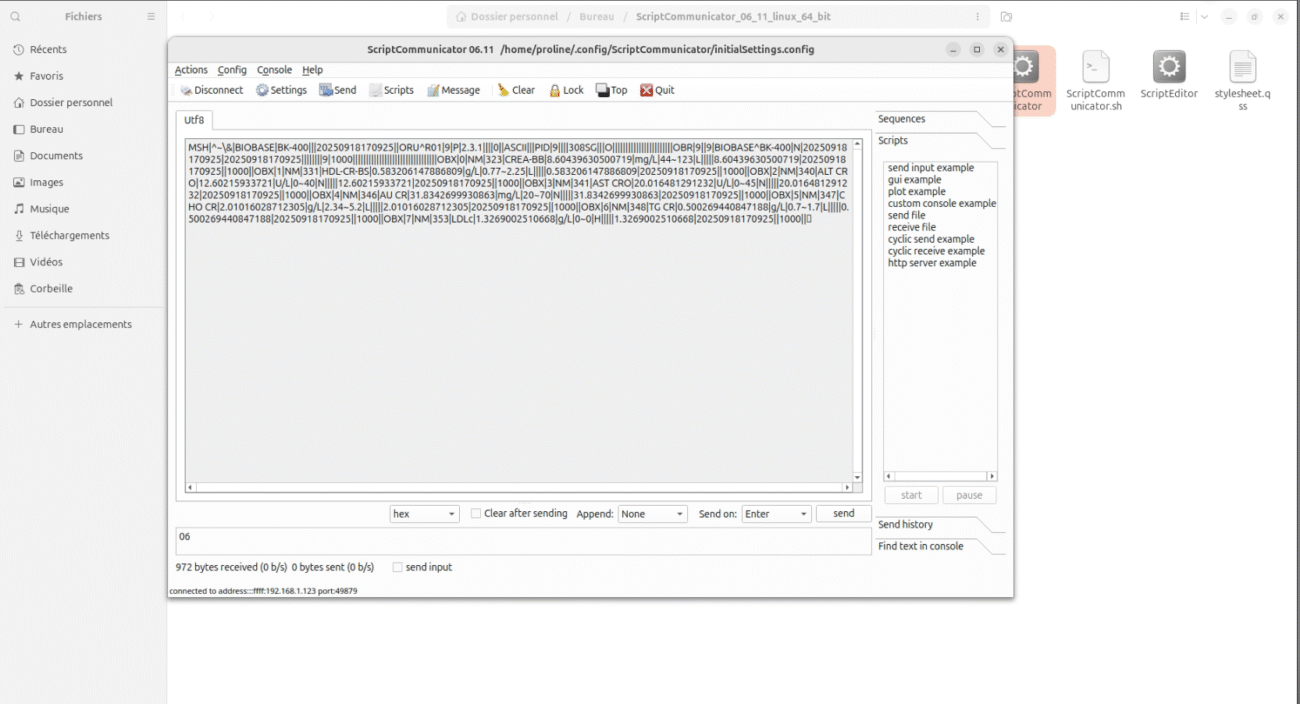Open the Send on dropdown set to Enter

776,514
